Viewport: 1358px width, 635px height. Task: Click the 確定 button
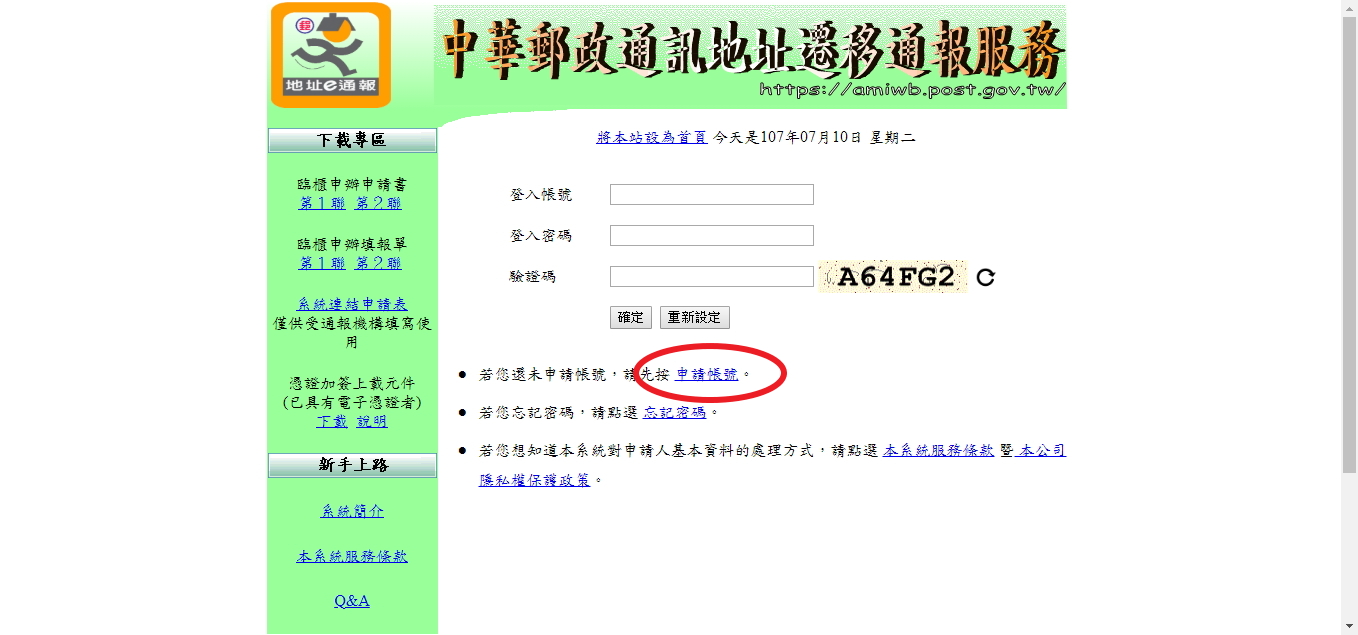[631, 317]
